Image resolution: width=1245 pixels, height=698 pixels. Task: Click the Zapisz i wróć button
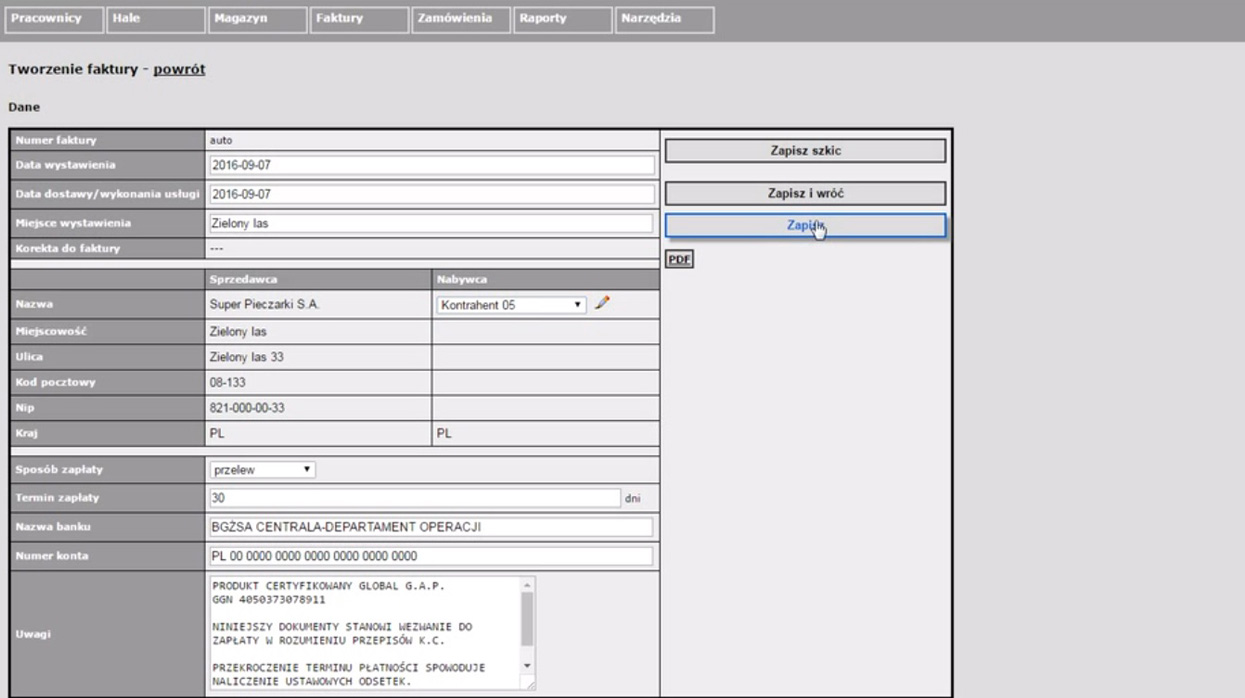pyautogui.click(x=805, y=193)
